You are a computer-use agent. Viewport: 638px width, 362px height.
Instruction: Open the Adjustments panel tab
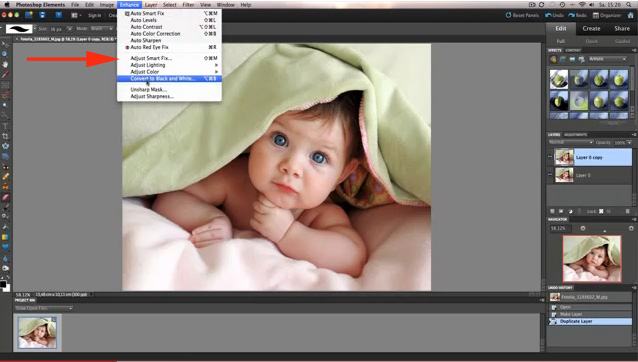pyautogui.click(x=575, y=135)
